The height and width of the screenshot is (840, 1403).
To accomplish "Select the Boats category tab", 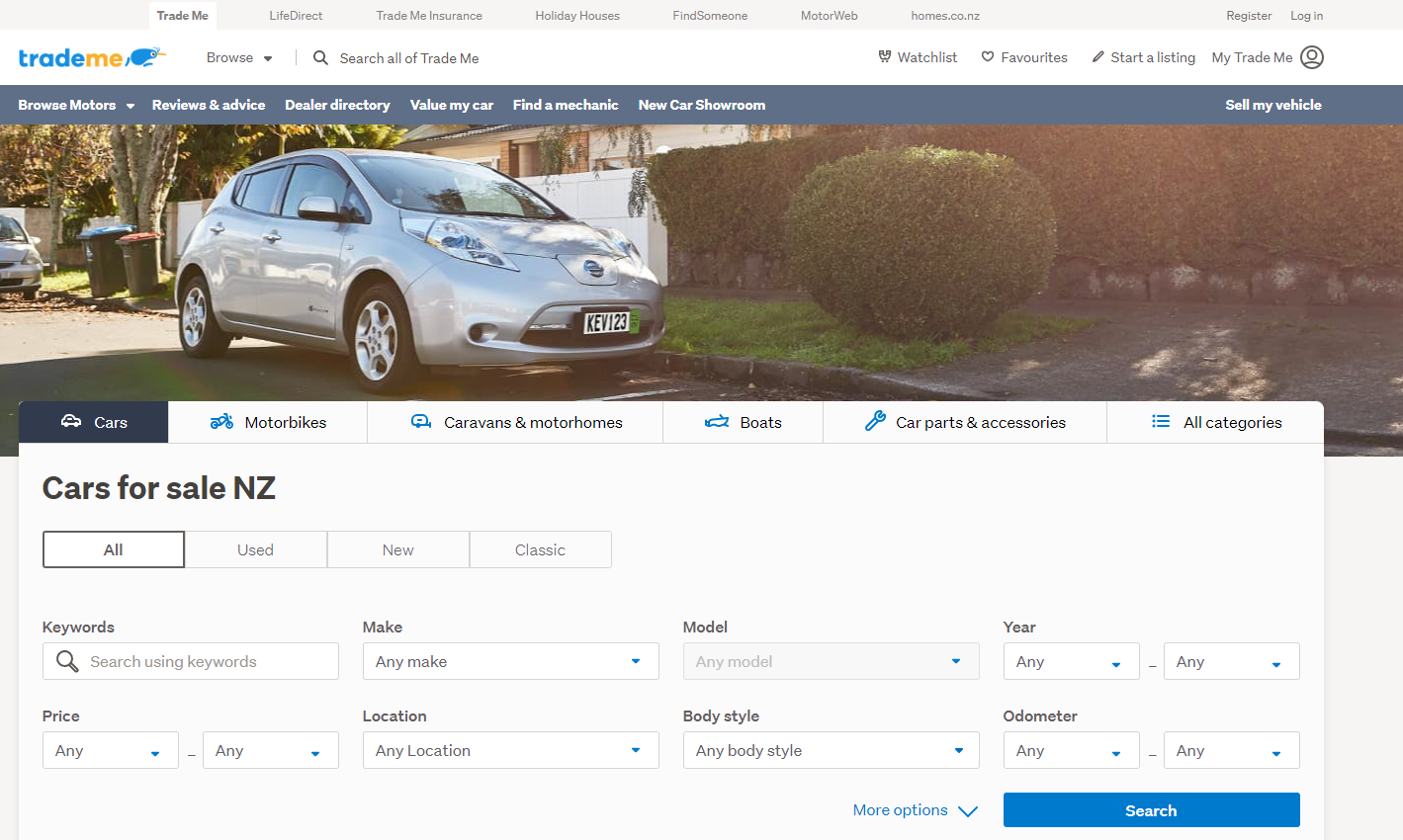I will (x=743, y=422).
